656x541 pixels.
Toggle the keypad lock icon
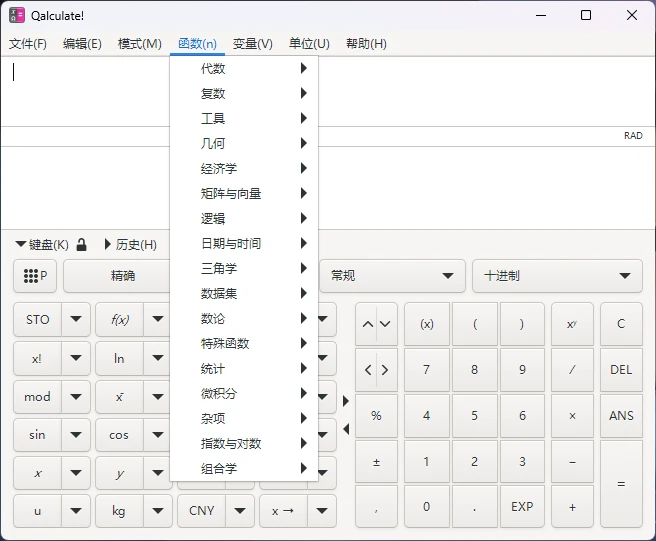82,244
